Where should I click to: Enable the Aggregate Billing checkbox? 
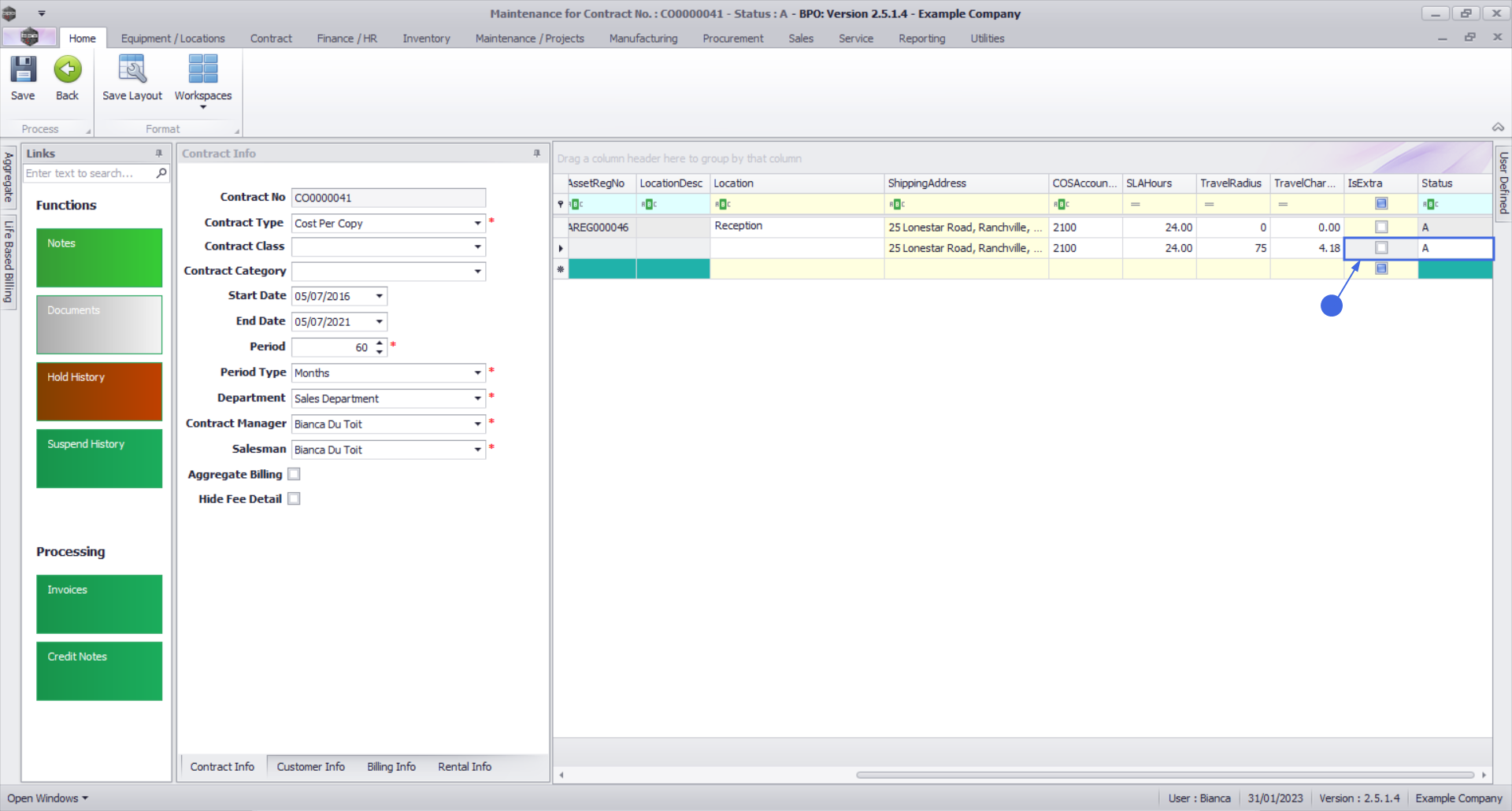(x=294, y=474)
